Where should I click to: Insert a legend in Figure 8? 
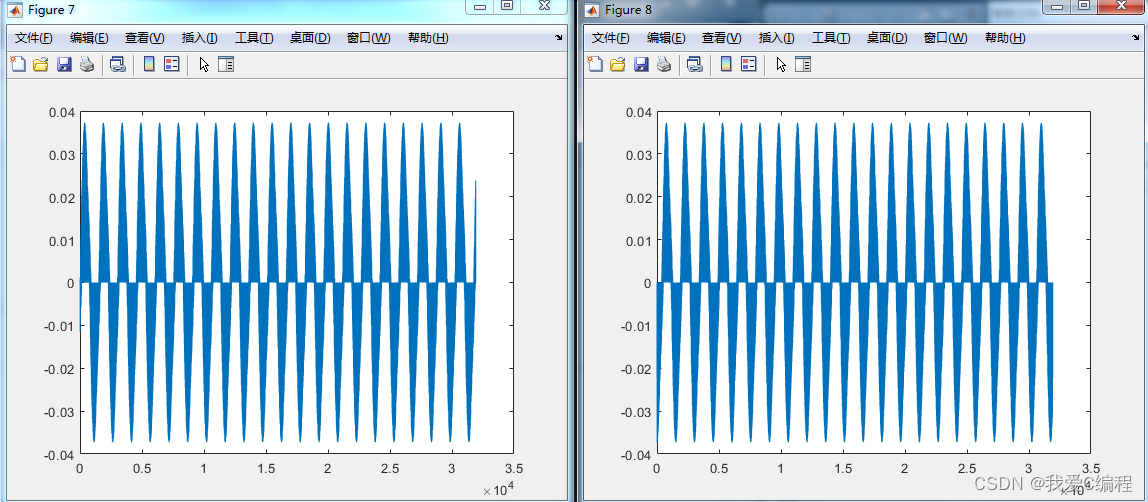pos(748,65)
